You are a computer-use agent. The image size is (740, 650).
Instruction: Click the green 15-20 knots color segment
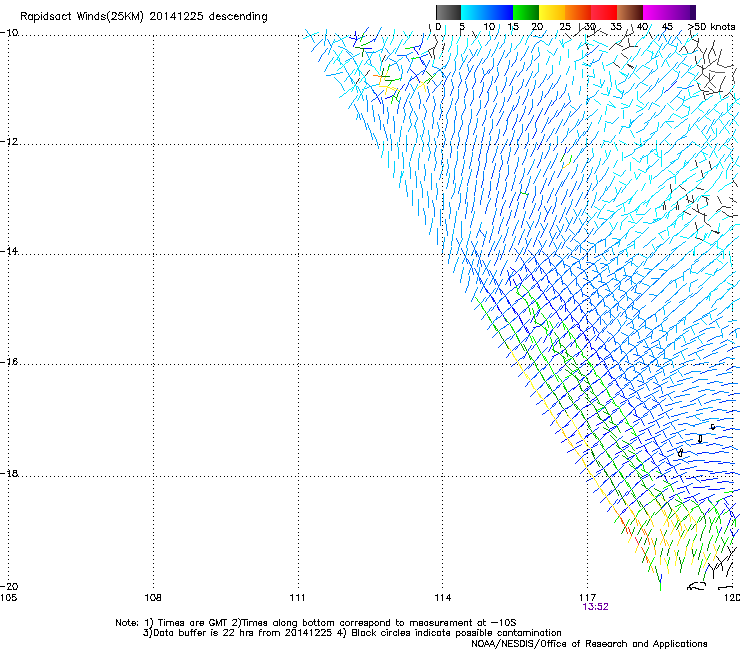pyautogui.click(x=526, y=12)
